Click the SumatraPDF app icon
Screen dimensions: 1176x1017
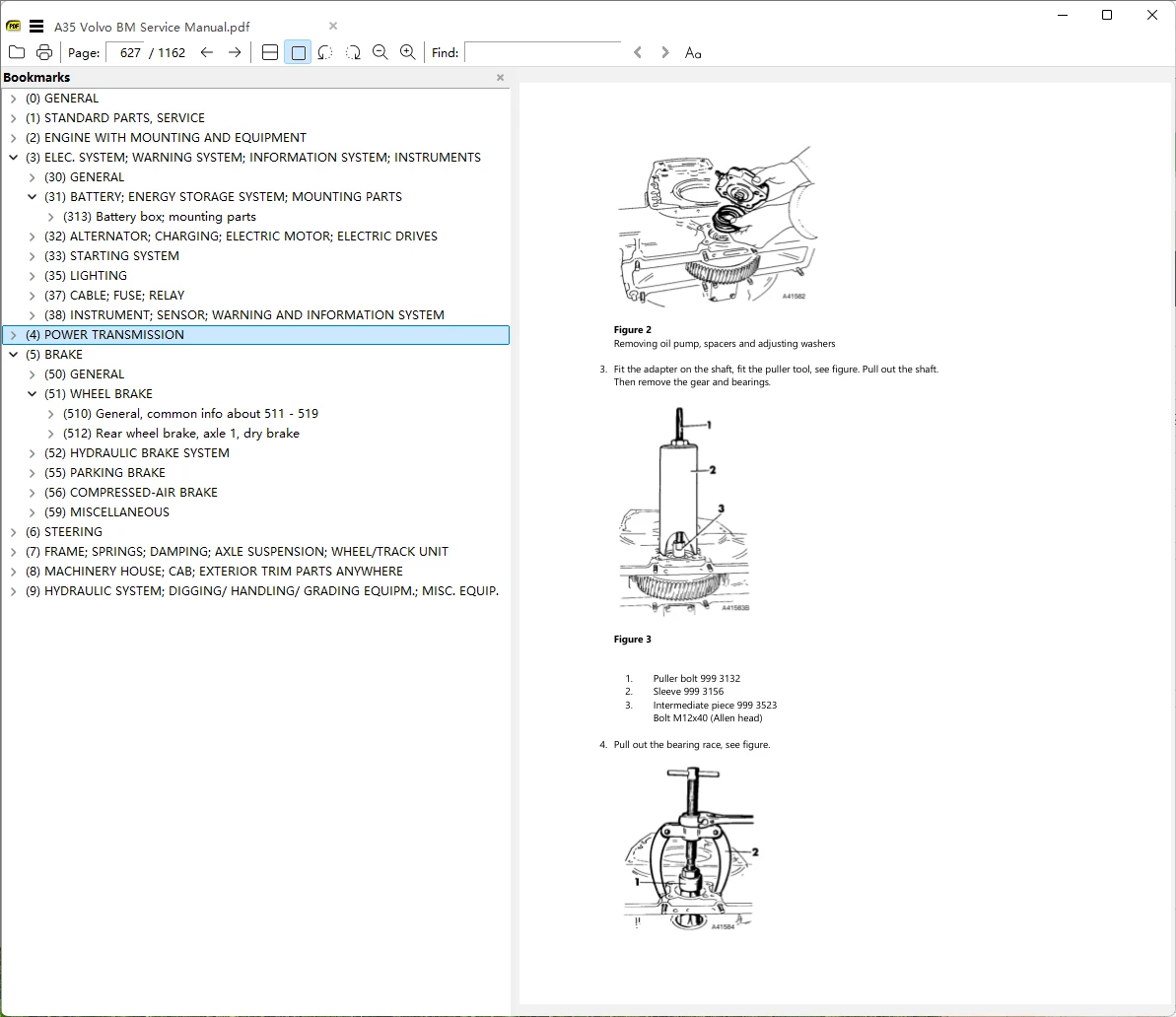click(14, 27)
